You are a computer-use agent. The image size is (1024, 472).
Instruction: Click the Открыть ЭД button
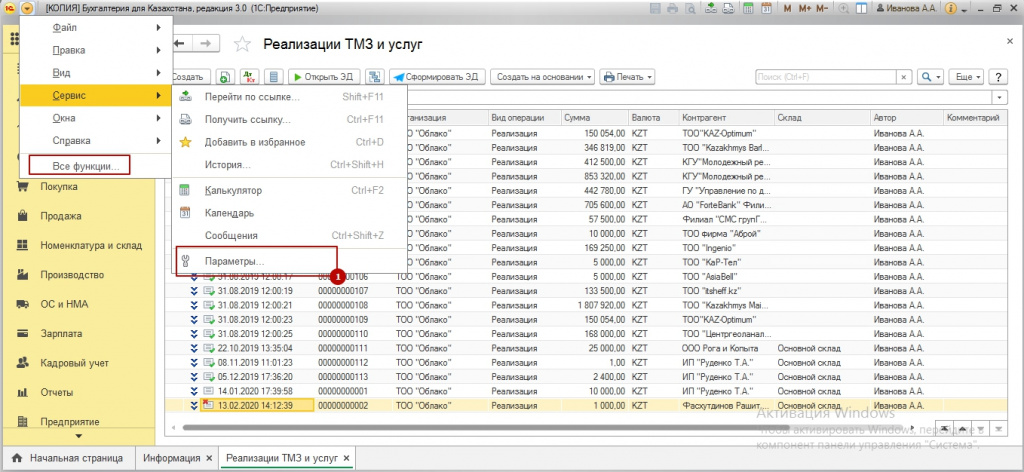point(323,77)
